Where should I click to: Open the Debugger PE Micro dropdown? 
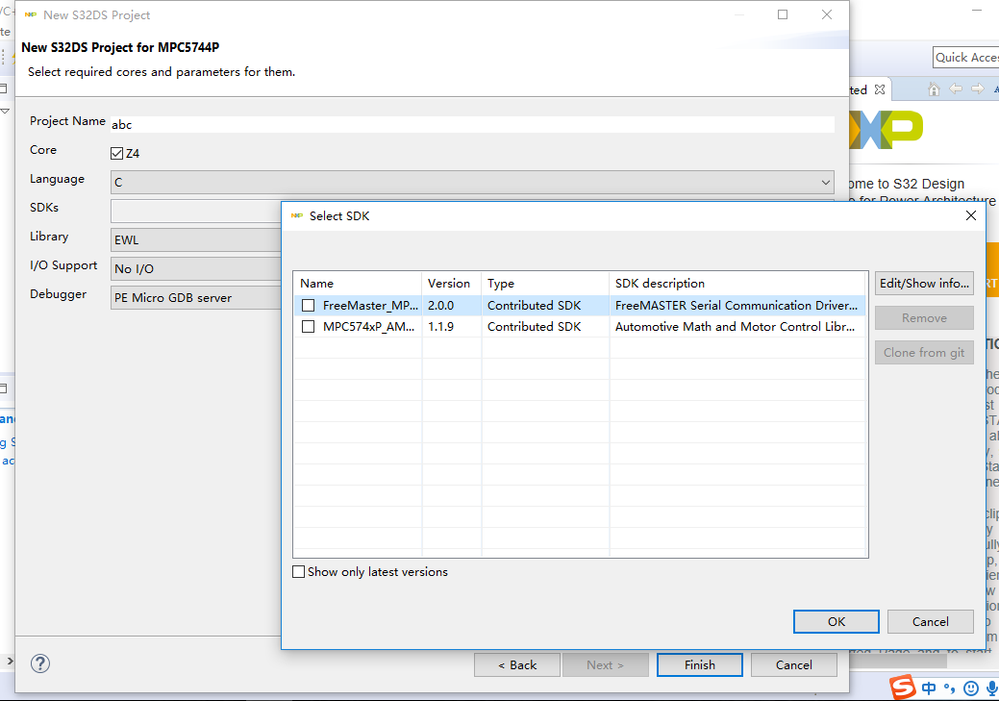[x=196, y=298]
